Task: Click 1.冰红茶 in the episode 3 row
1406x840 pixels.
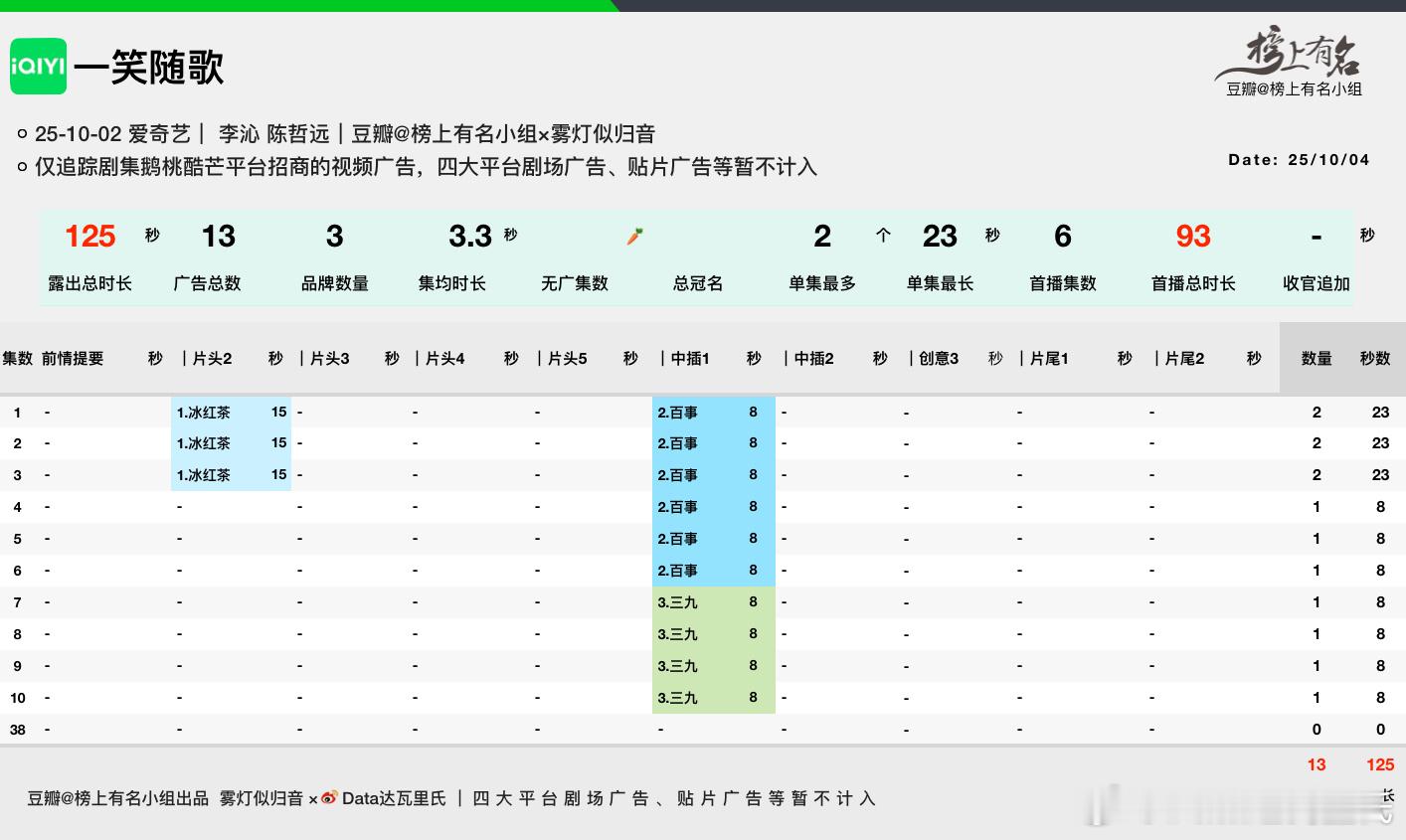Action: [x=204, y=475]
